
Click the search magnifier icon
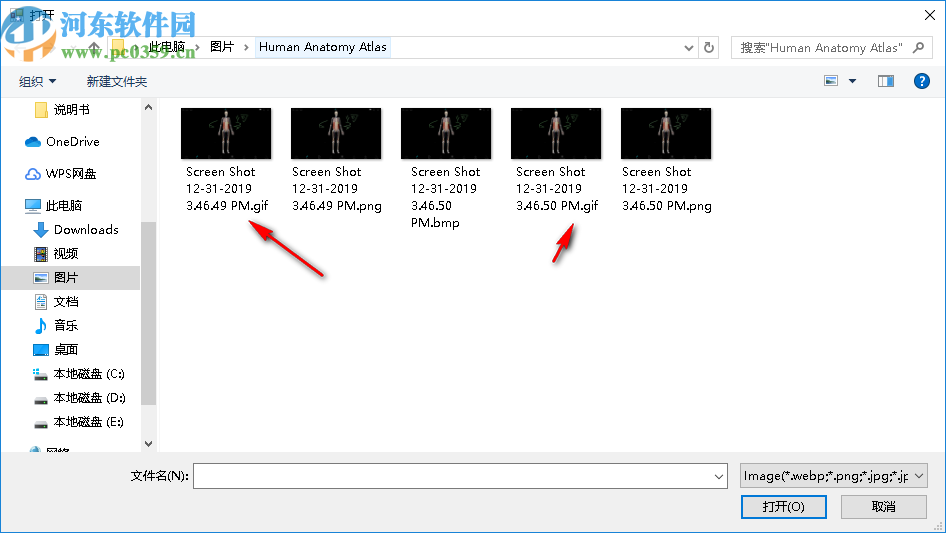[918, 47]
